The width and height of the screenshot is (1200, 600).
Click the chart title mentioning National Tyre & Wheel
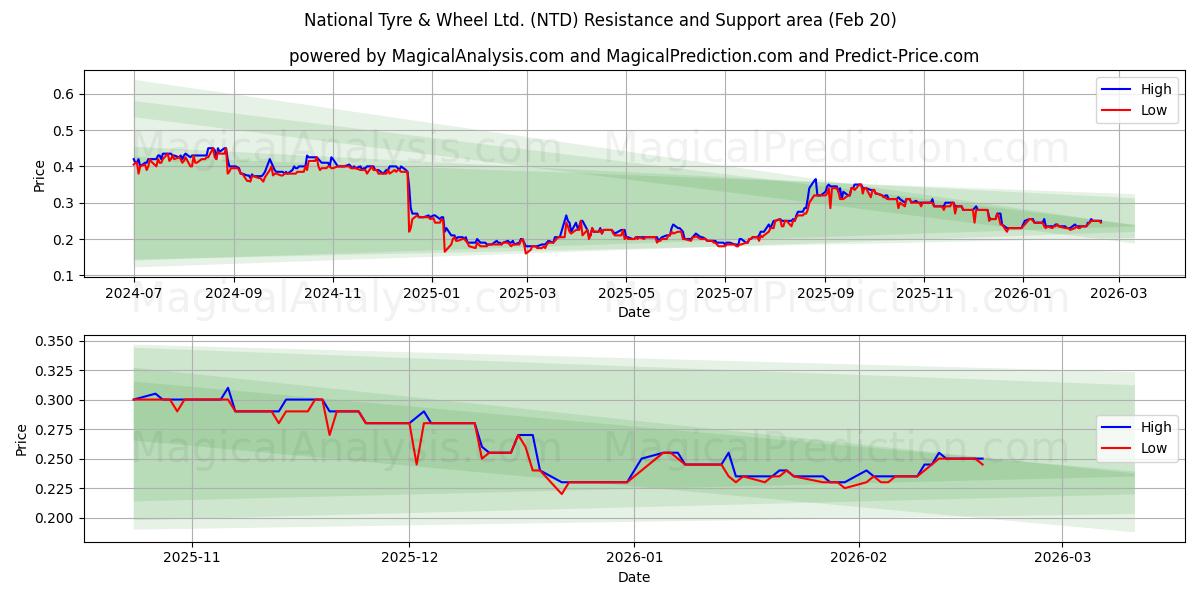(x=600, y=20)
